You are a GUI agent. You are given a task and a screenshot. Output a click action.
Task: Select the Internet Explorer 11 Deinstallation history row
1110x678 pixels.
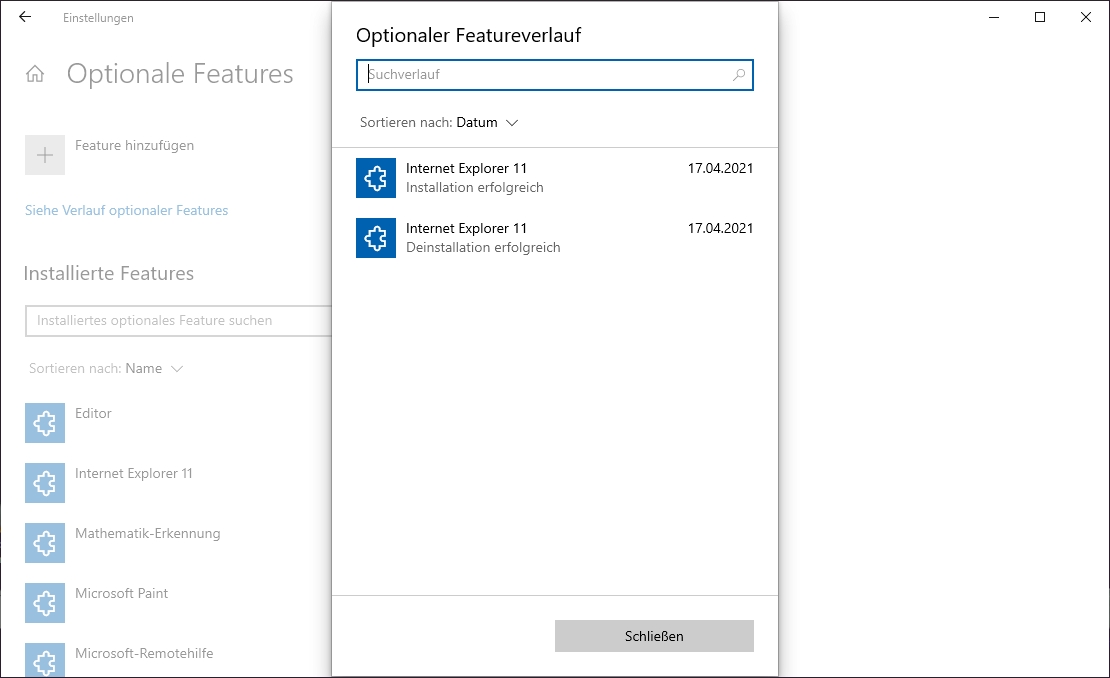[x=555, y=238]
